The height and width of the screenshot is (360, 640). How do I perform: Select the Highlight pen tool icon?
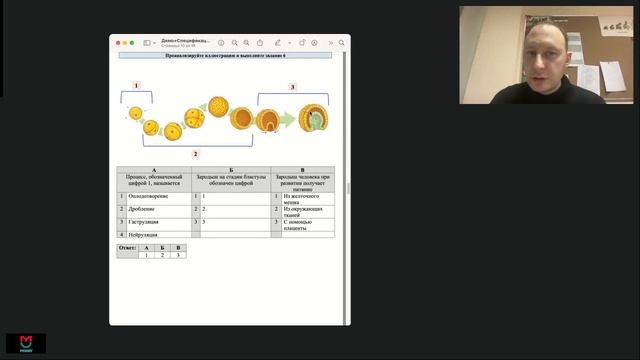click(278, 43)
